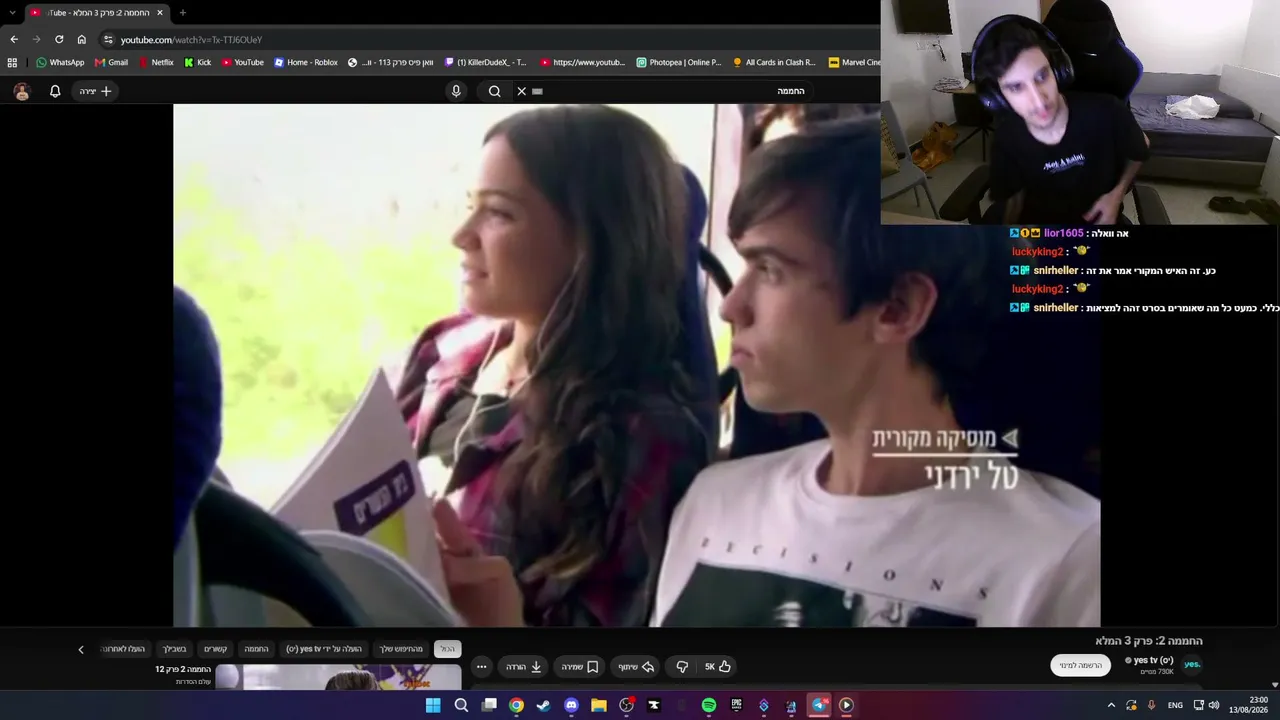
Task: Open more actions three-dot menu
Action: click(x=481, y=667)
